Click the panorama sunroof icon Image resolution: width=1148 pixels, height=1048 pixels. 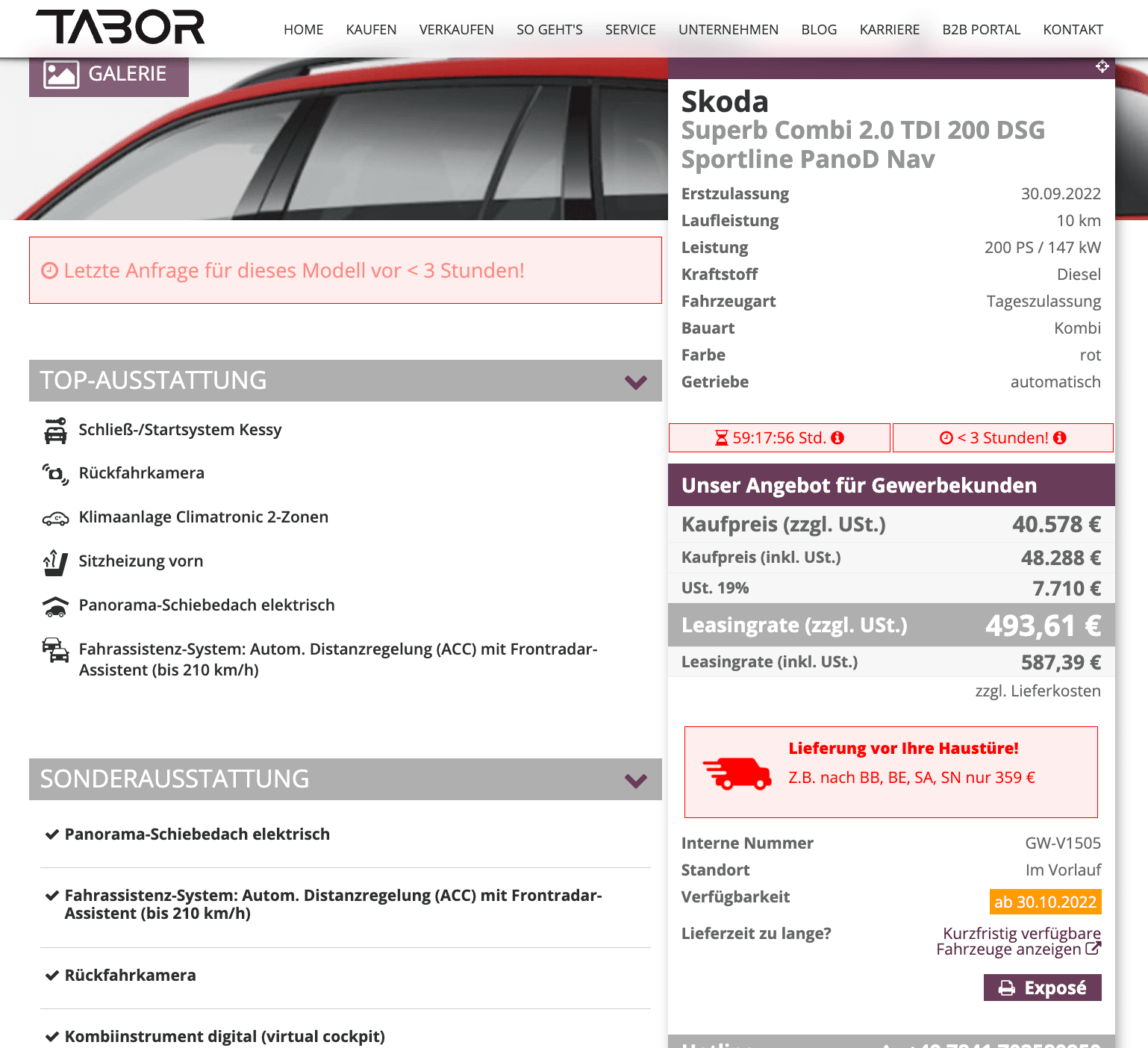click(55, 606)
